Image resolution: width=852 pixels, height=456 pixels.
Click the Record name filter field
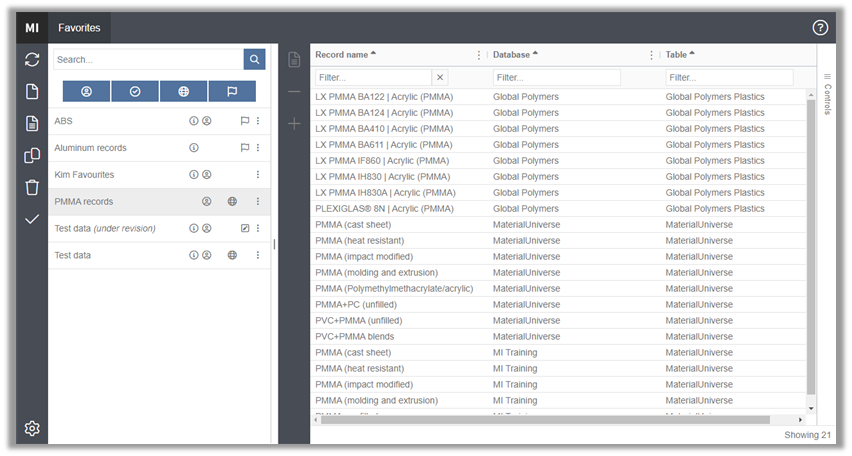373,77
